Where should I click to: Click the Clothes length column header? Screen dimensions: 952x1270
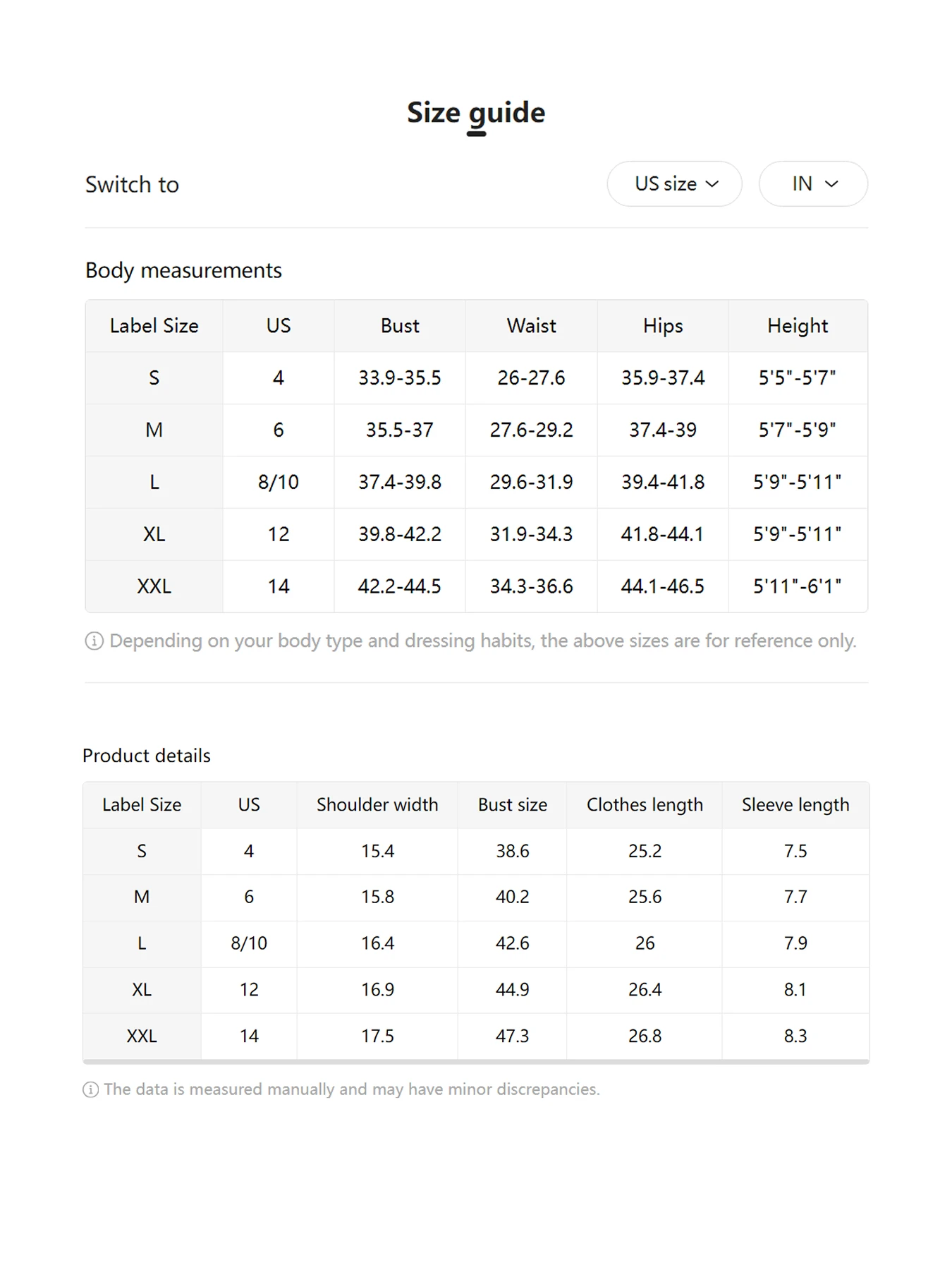click(645, 805)
